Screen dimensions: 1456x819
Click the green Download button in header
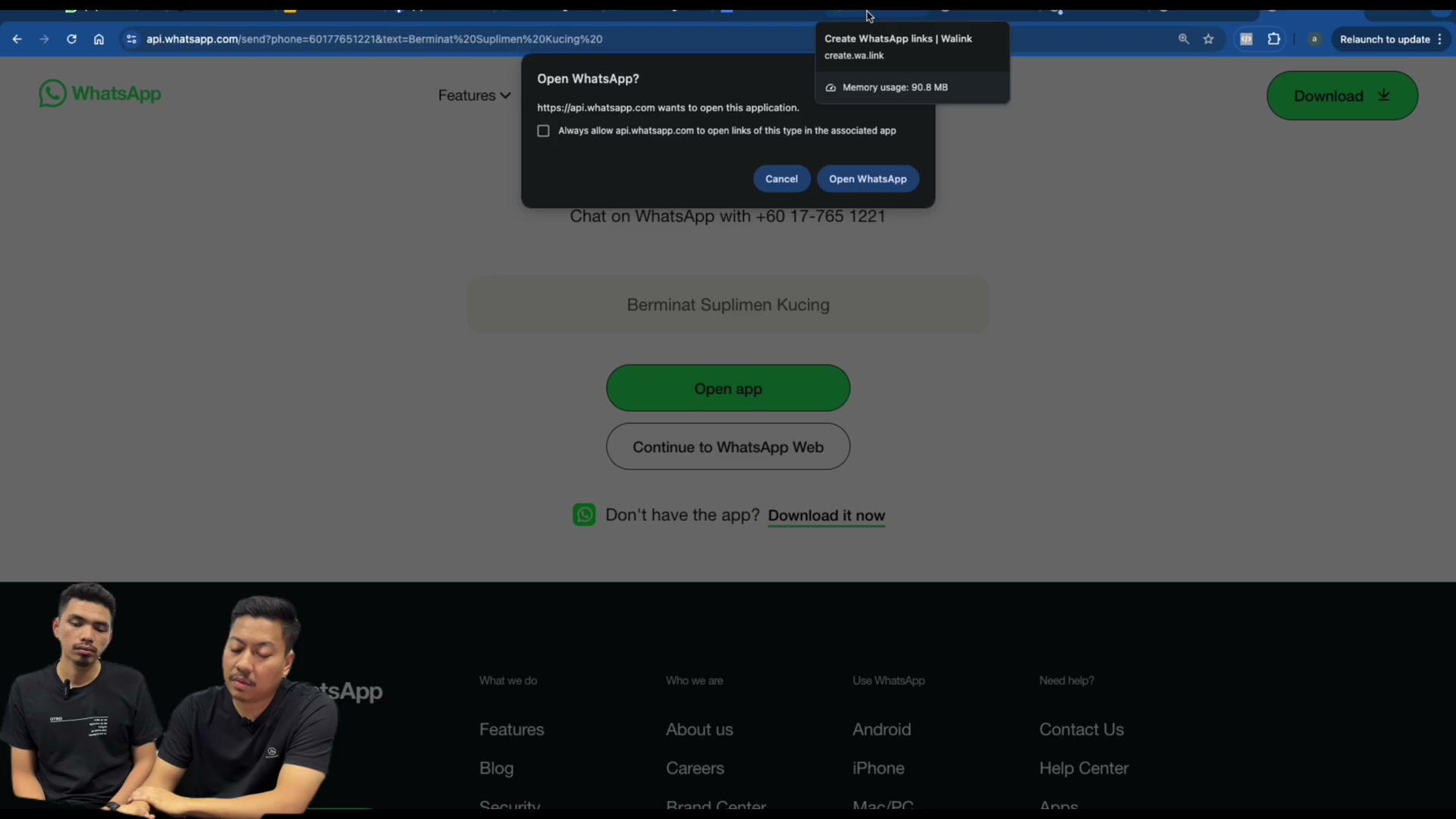1342,96
